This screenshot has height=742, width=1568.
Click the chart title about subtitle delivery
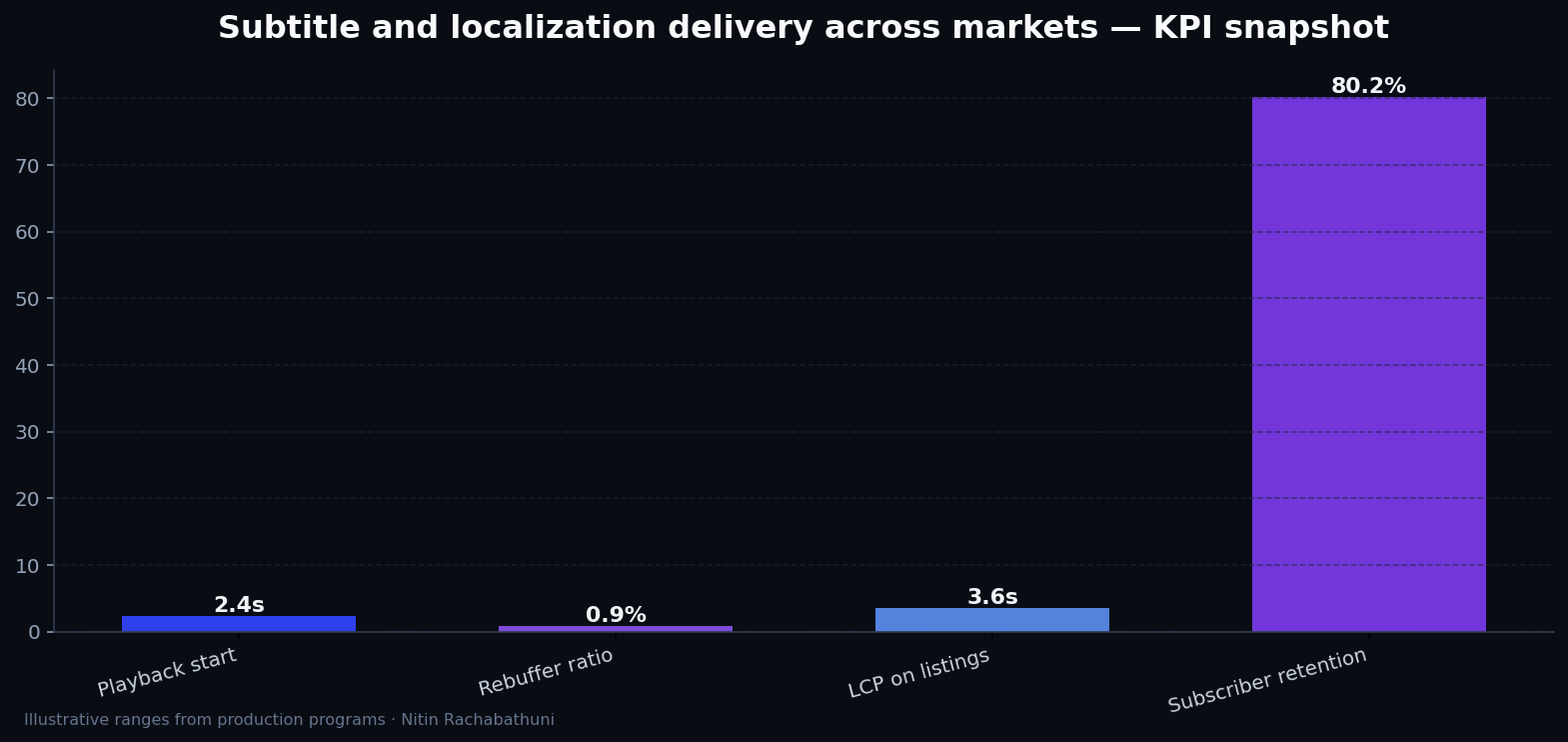pyautogui.click(x=803, y=28)
